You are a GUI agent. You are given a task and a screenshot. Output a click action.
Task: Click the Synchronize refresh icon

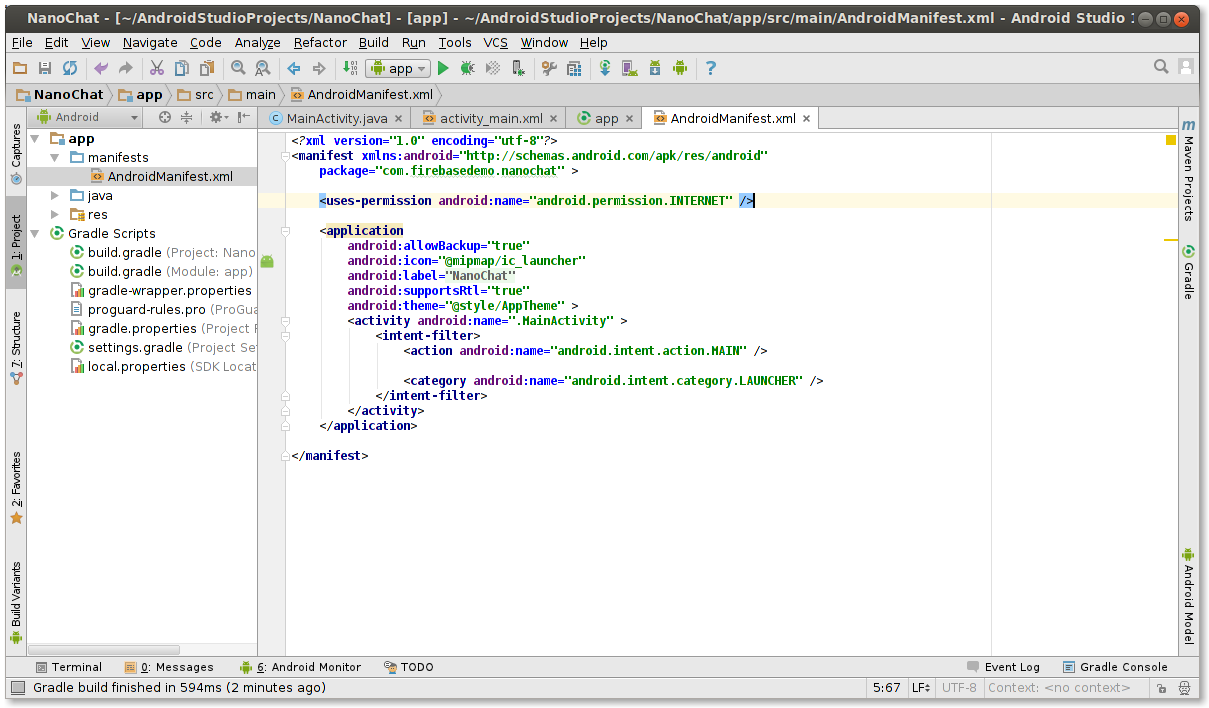(69, 68)
